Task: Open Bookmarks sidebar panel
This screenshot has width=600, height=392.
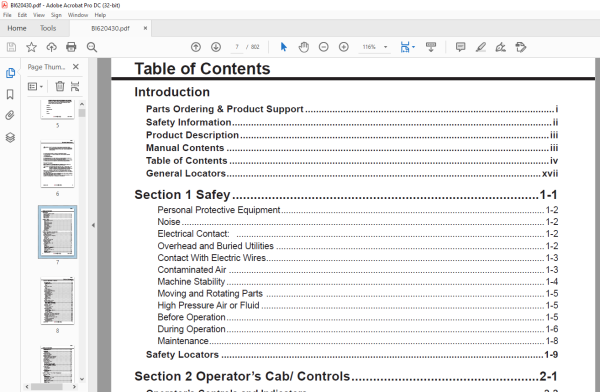Action: [10, 94]
